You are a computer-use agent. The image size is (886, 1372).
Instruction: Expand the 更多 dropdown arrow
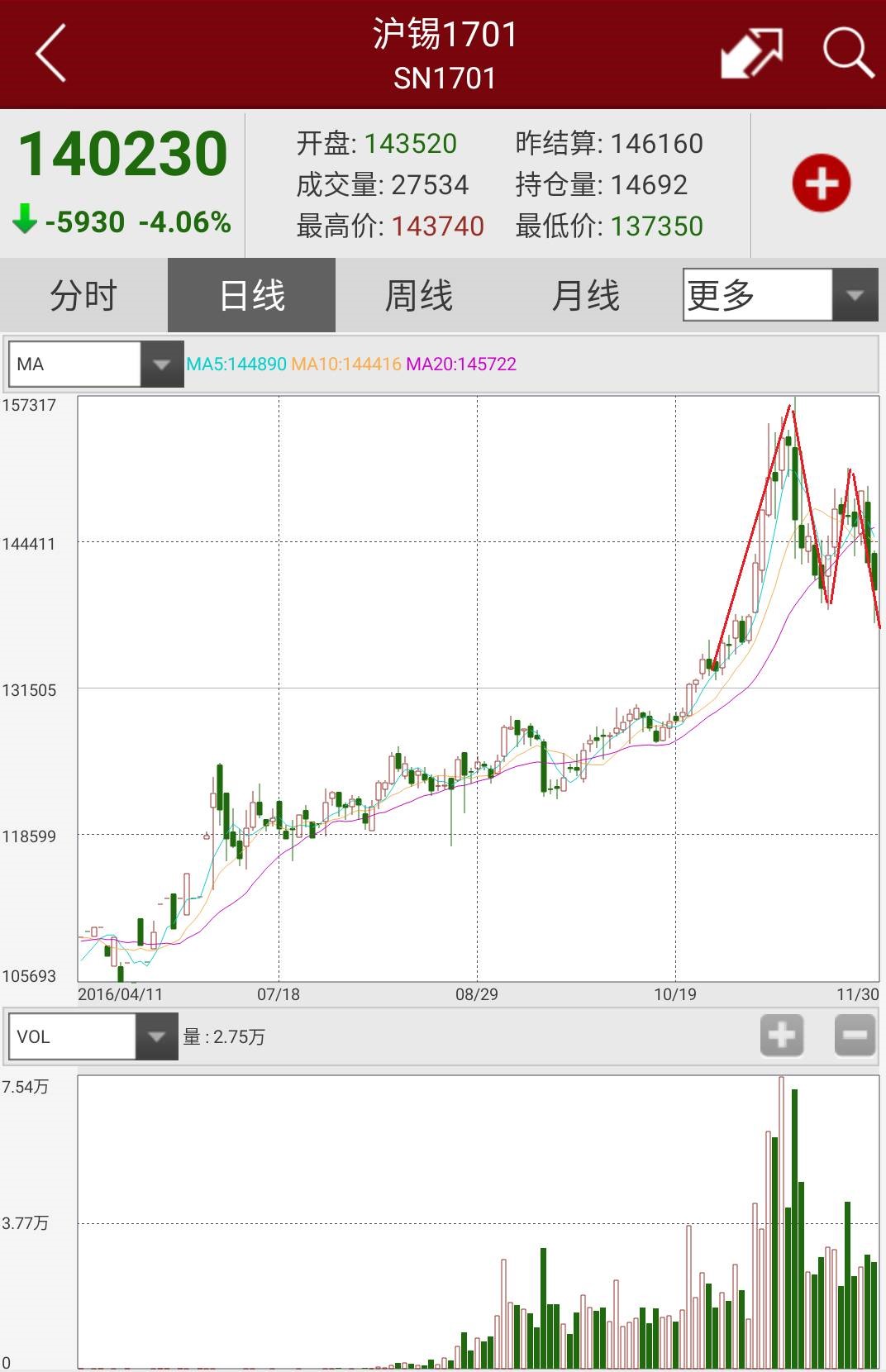tap(855, 295)
